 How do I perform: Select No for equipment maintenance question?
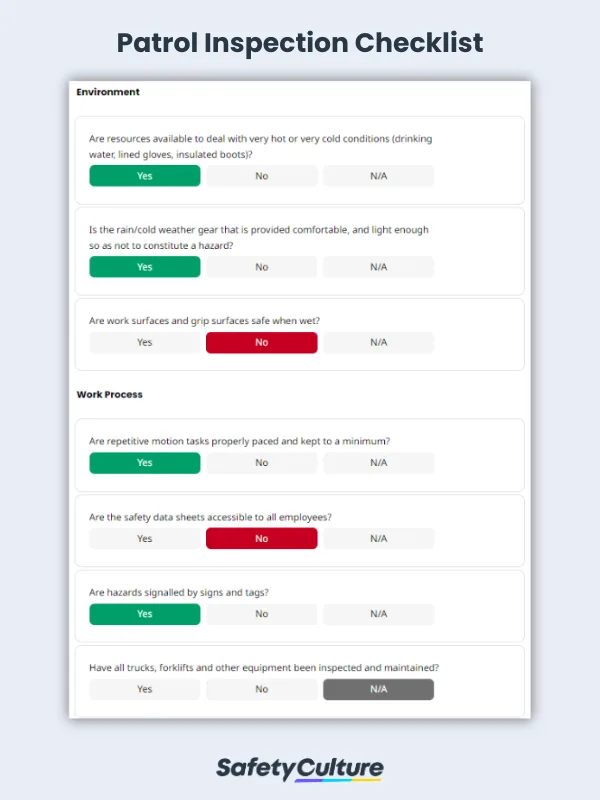click(261, 689)
